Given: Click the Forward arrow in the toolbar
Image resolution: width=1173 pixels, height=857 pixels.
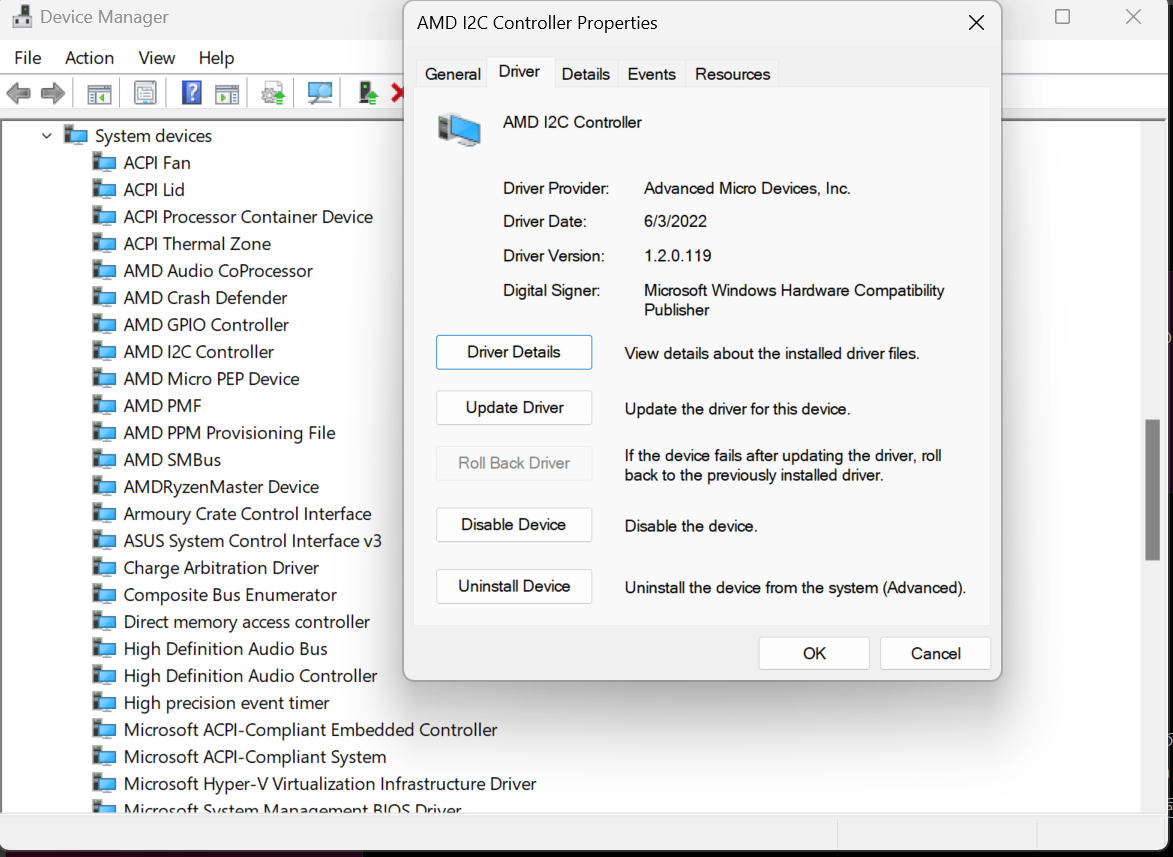Looking at the screenshot, I should [53, 94].
